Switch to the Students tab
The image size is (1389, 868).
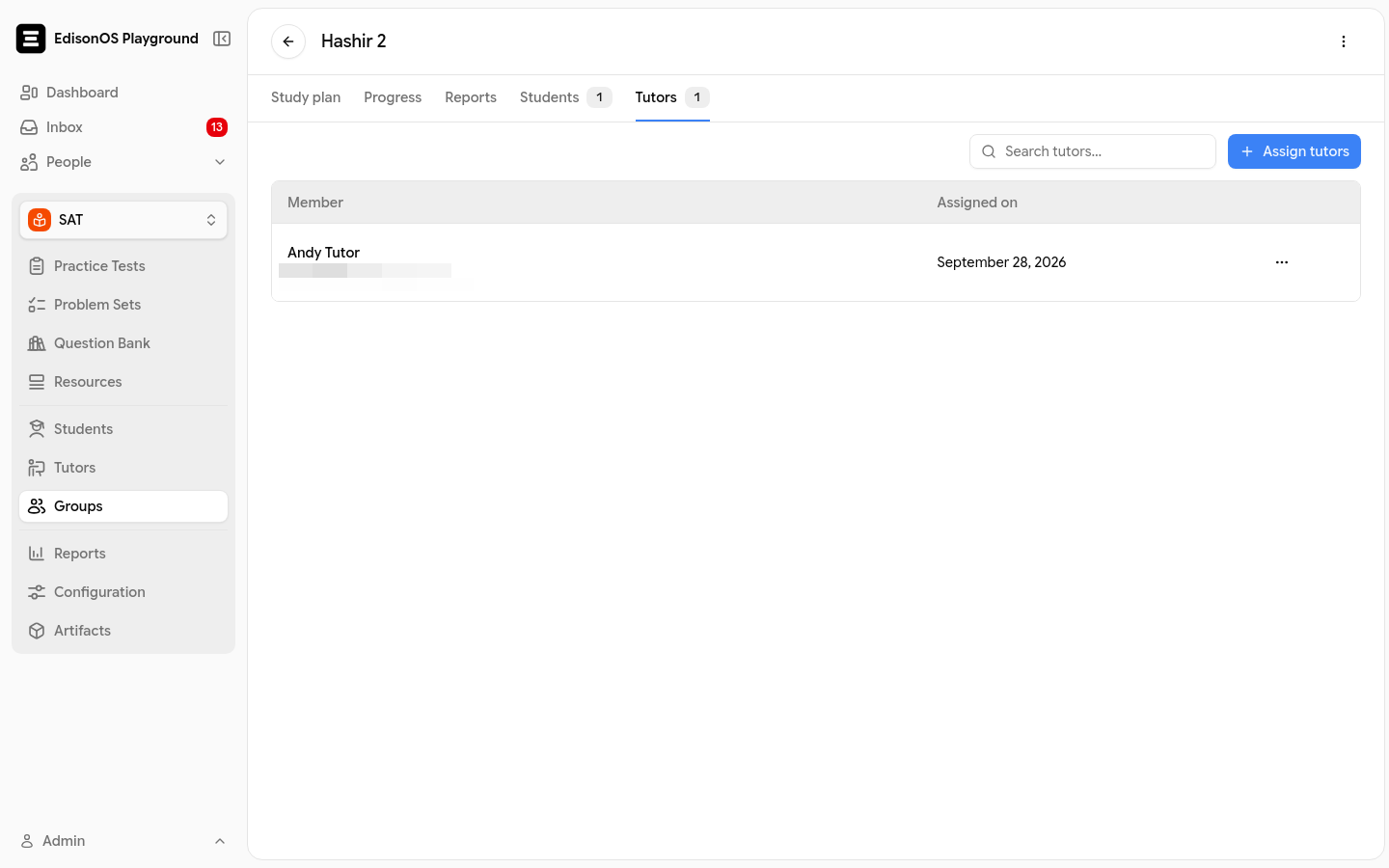(565, 97)
